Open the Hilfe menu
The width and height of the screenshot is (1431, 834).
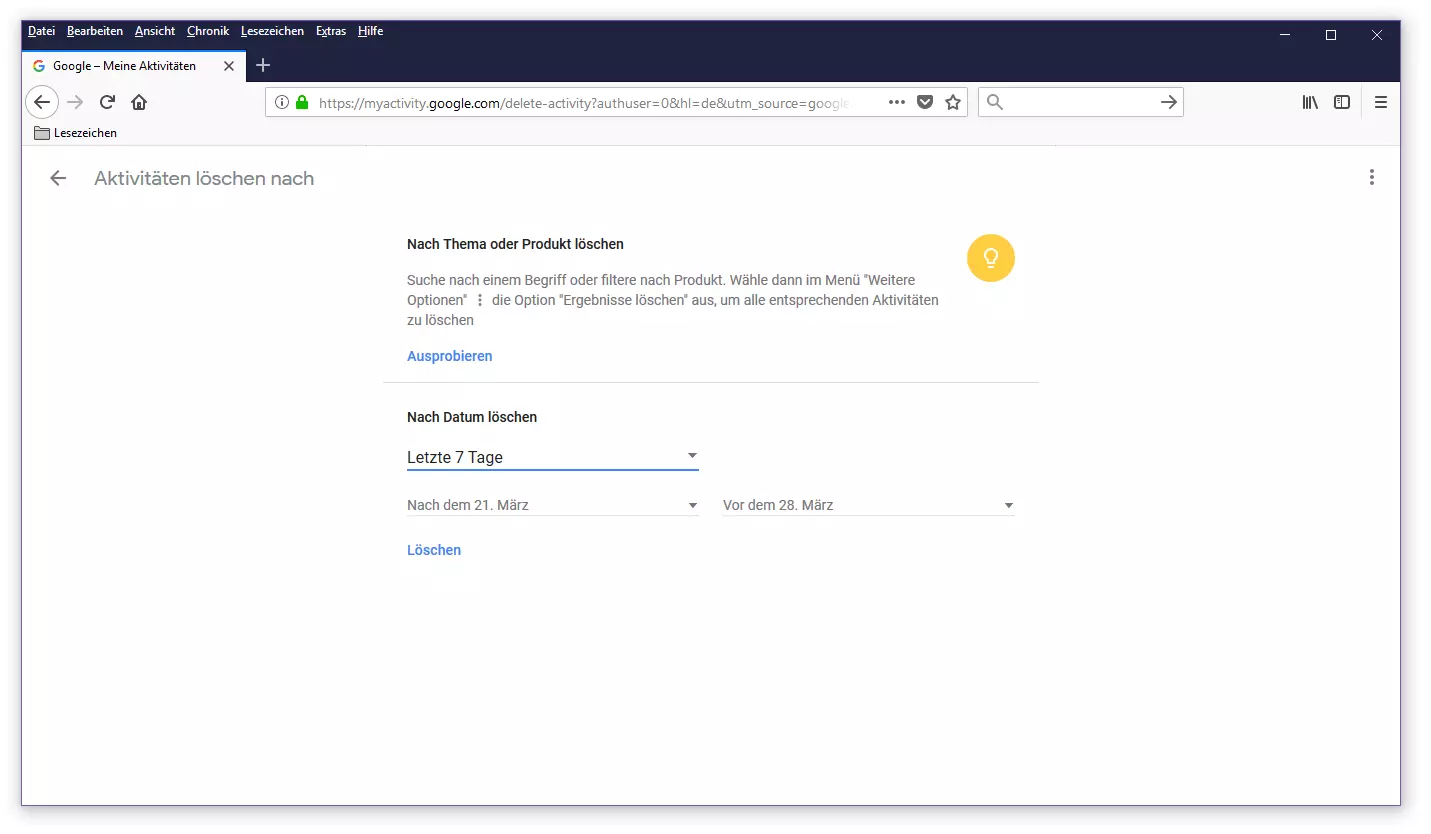click(370, 31)
